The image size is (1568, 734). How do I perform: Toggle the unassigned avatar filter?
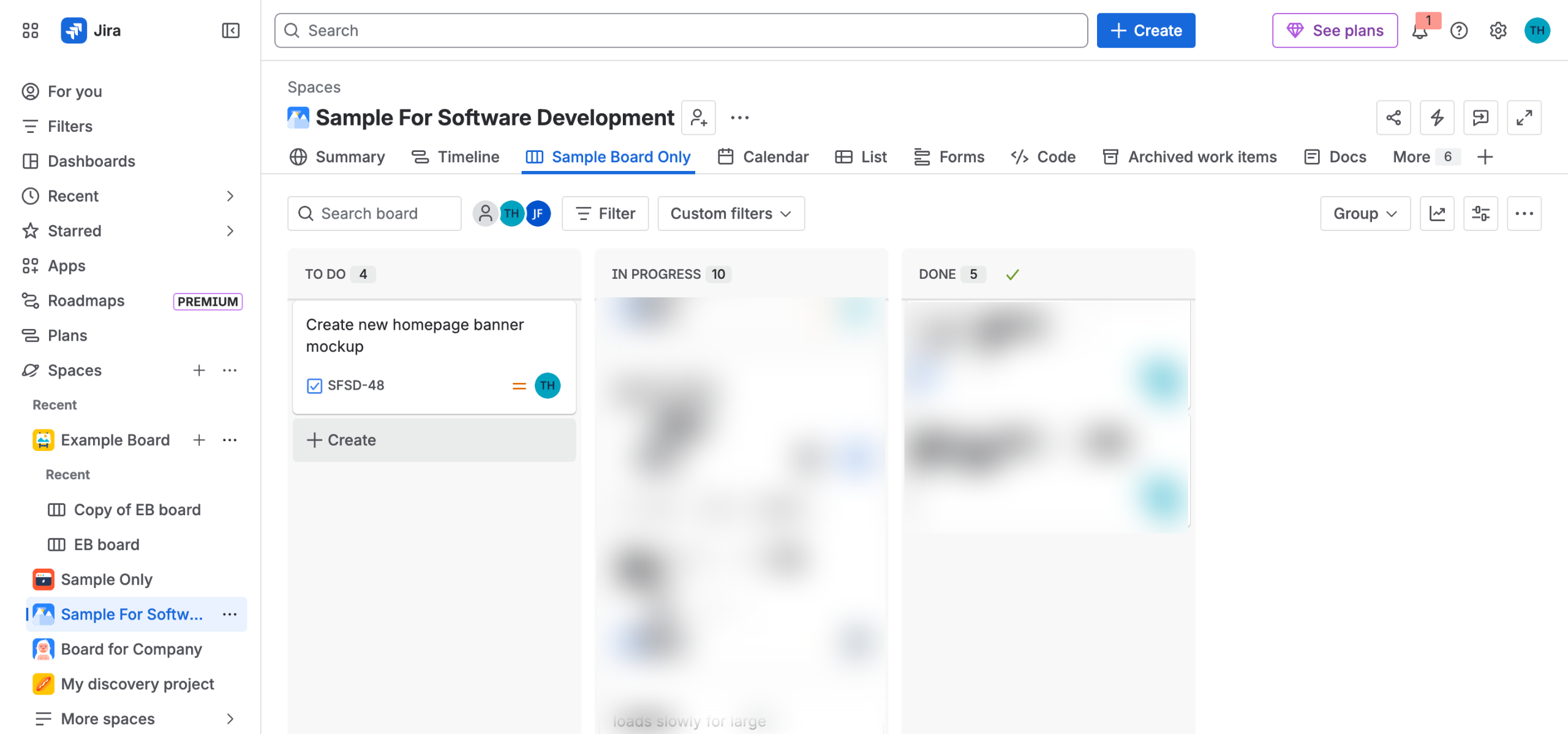tap(485, 214)
